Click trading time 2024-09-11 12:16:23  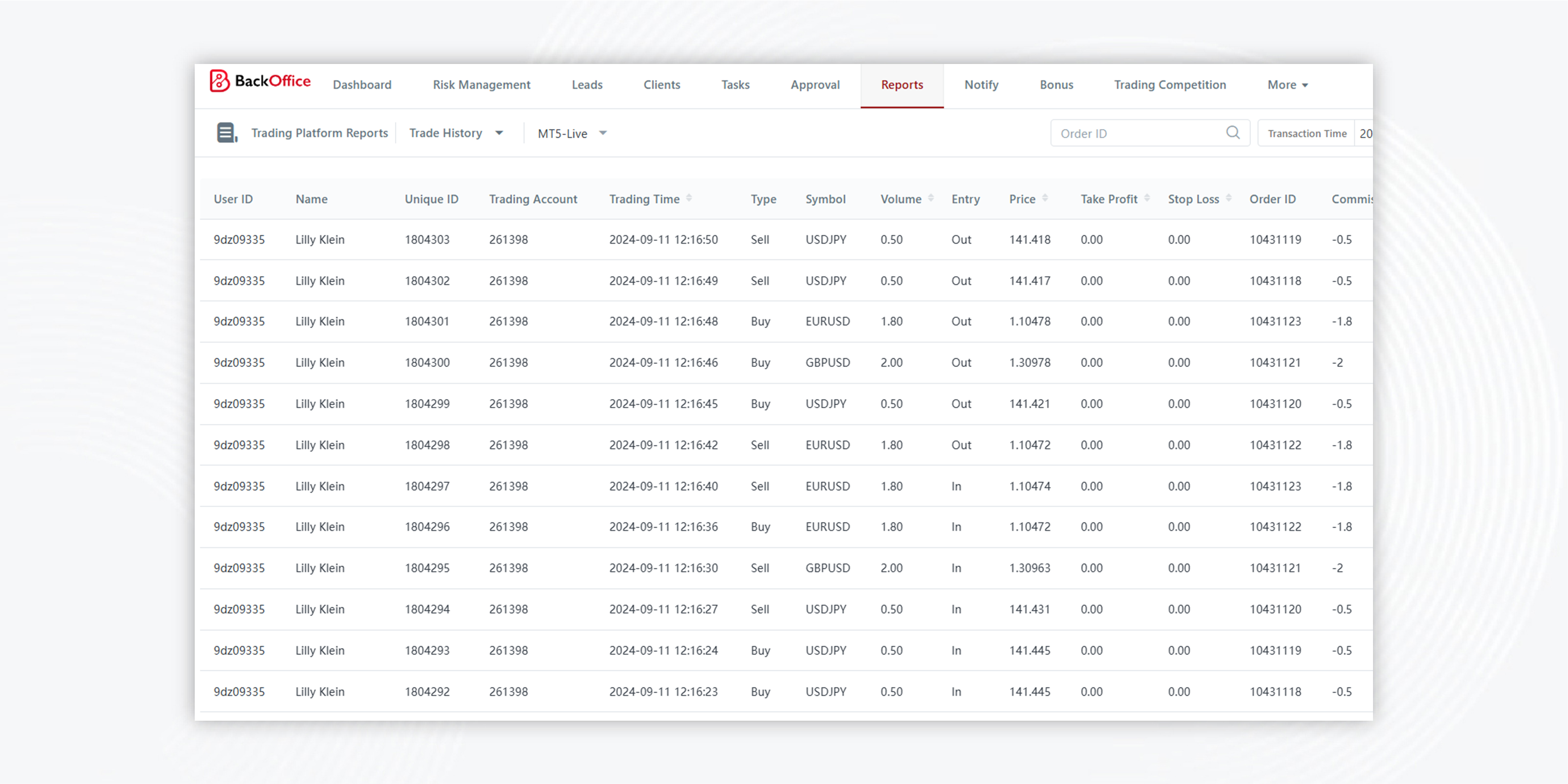[663, 692]
